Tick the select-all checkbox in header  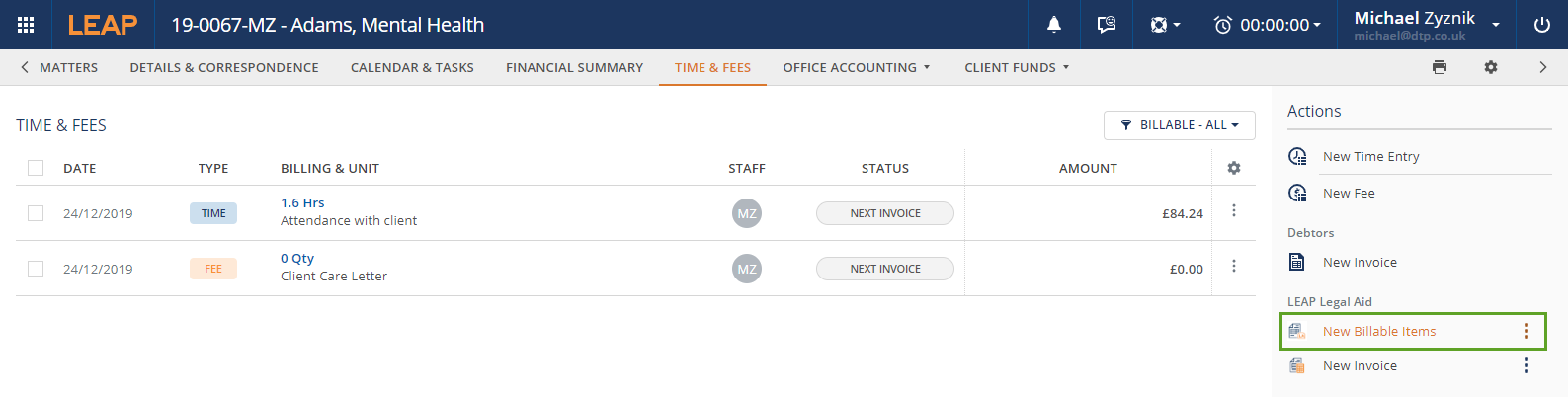click(x=36, y=168)
